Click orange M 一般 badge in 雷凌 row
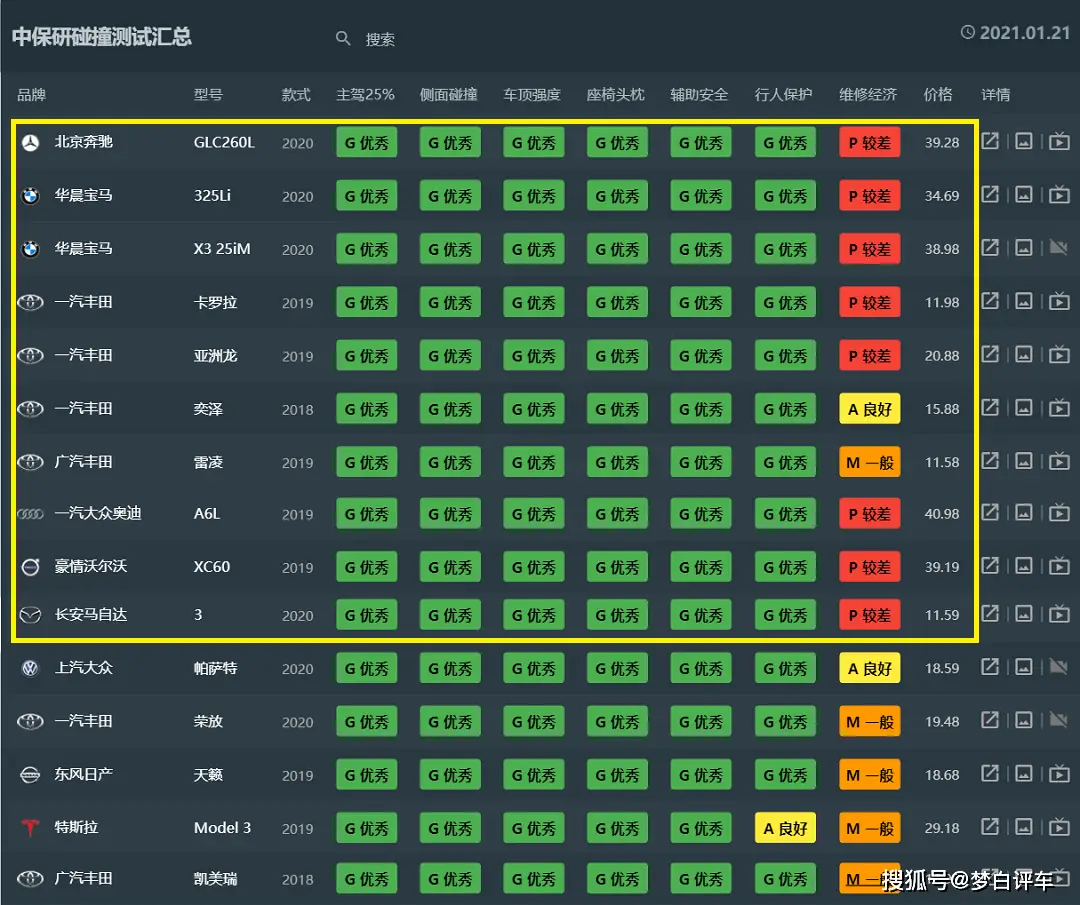The width and height of the screenshot is (1080, 905). (869, 462)
